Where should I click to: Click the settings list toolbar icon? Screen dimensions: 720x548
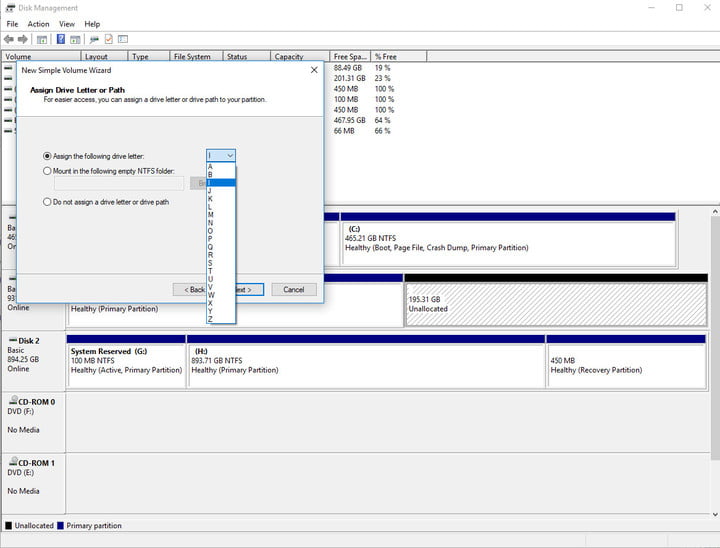click(123, 40)
